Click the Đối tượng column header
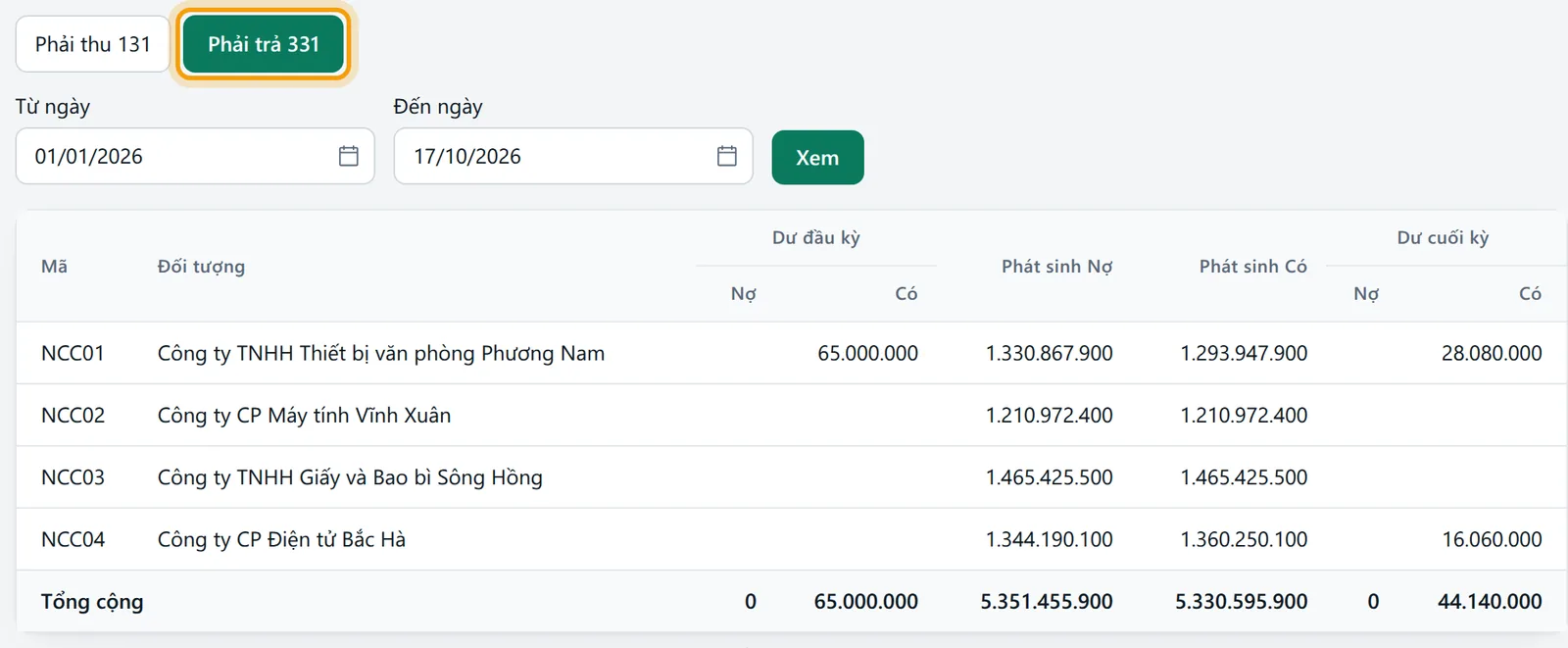The height and width of the screenshot is (648, 1568). [x=201, y=267]
